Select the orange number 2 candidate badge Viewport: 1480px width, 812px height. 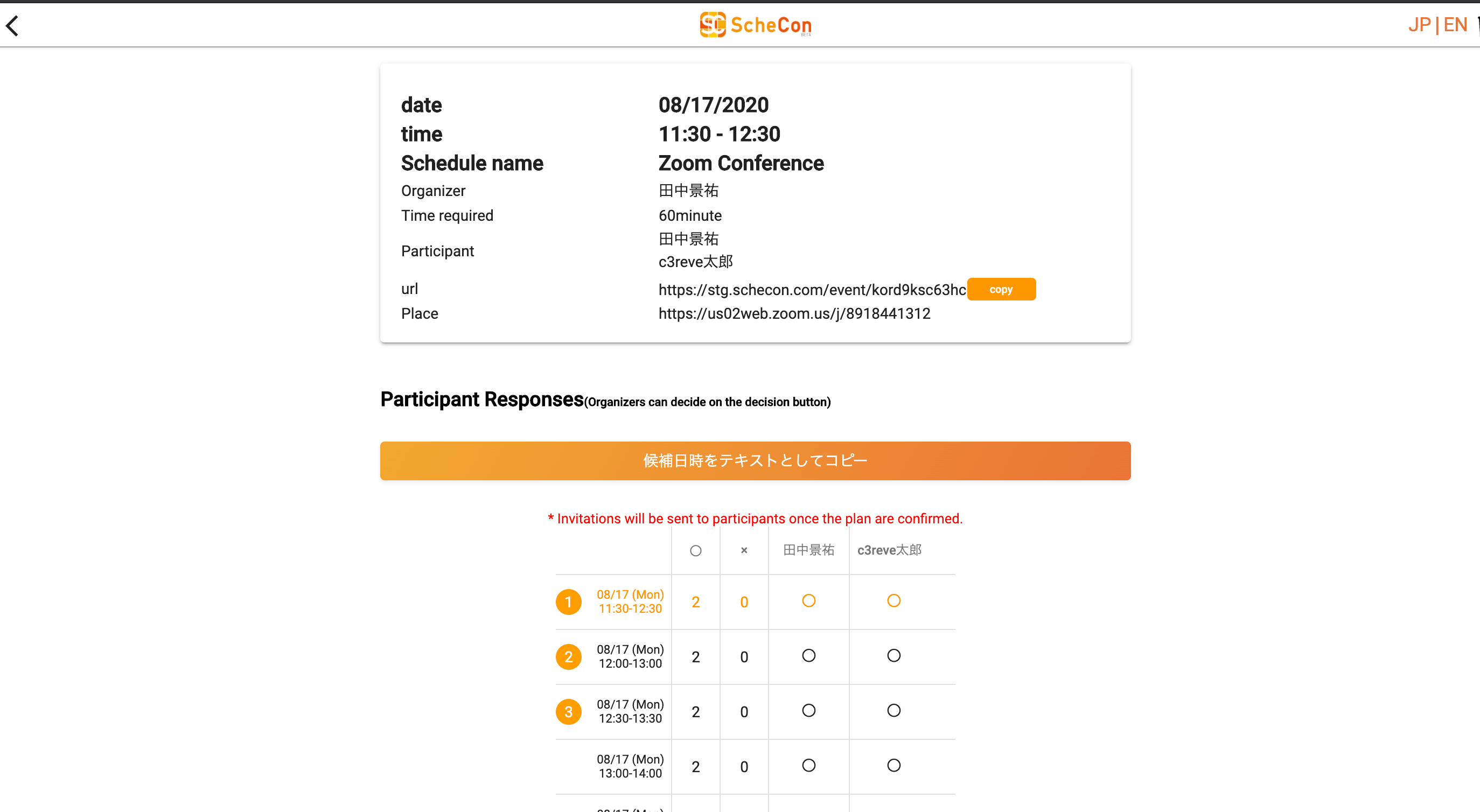click(568, 656)
